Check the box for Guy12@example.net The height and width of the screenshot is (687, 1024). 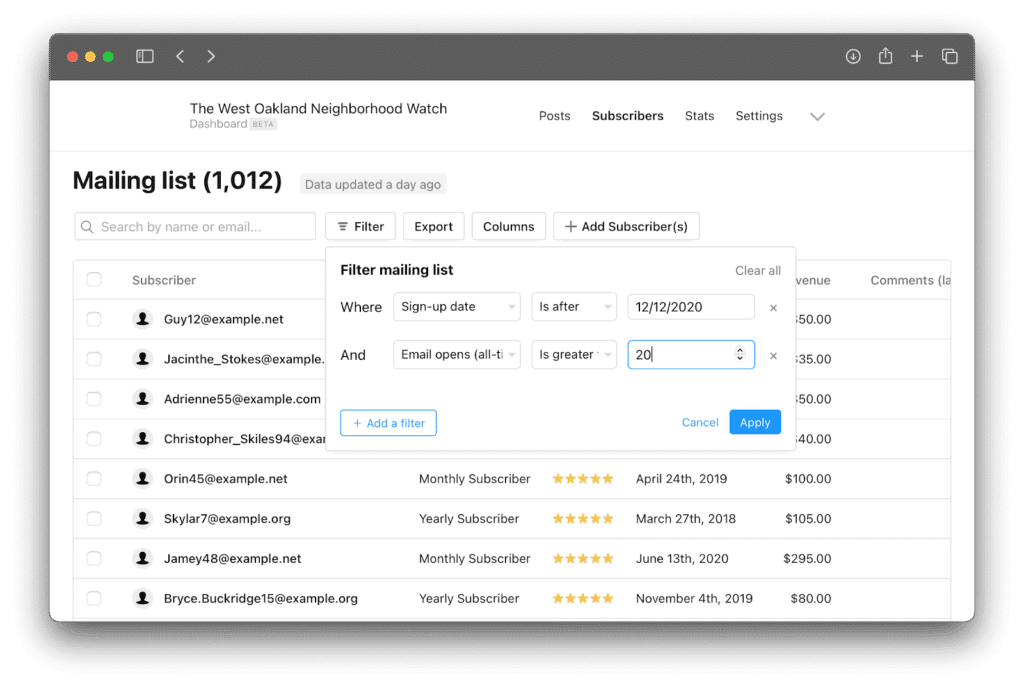[x=94, y=319]
